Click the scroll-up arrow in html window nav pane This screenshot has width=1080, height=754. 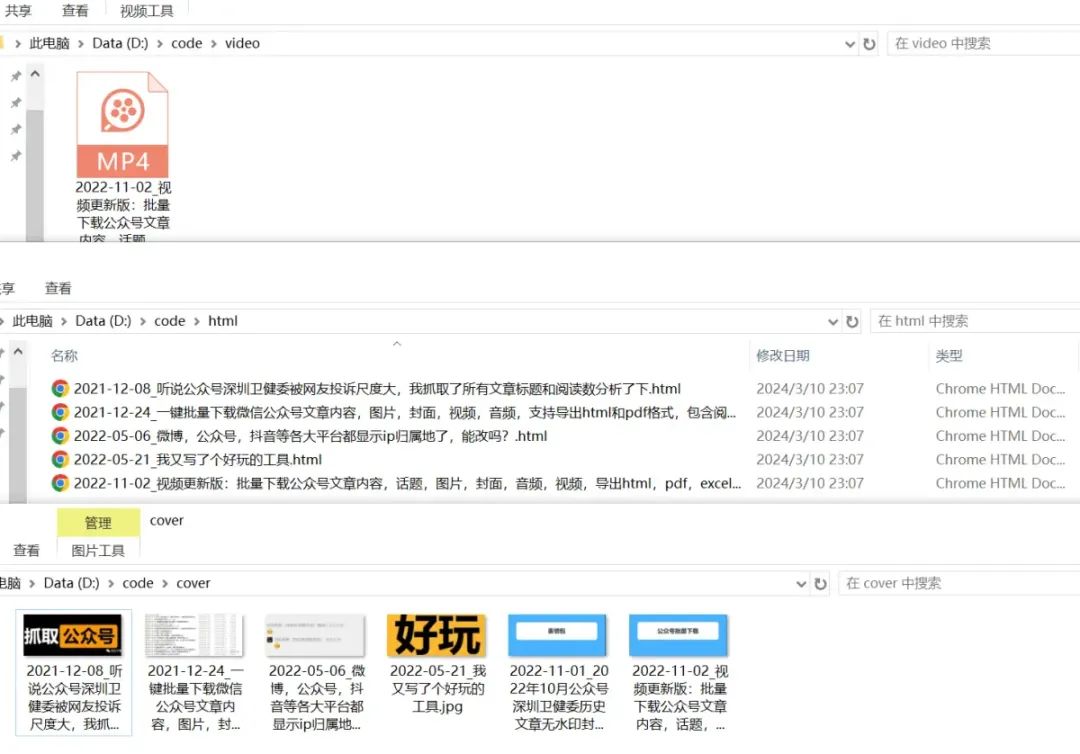coord(19,352)
